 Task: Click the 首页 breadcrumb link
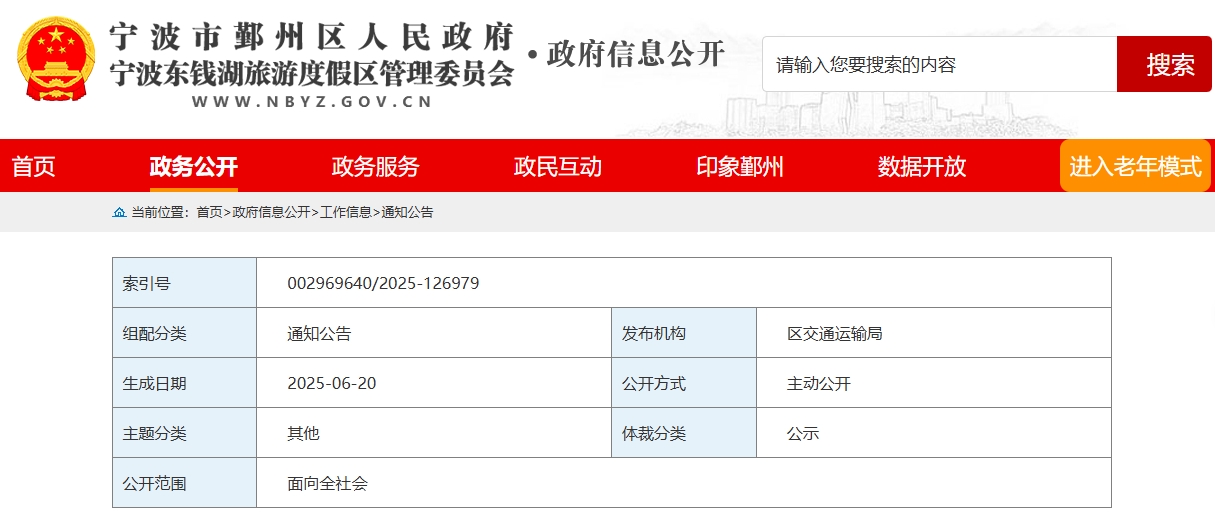(209, 212)
